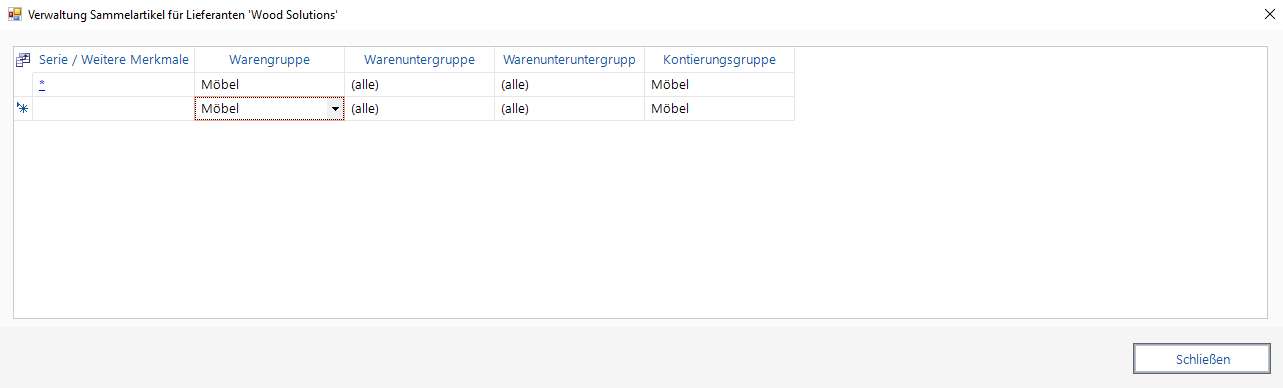Select first row Warenuntergruppe (alle) cell
Image resolution: width=1283 pixels, height=388 pixels.
tap(420, 85)
